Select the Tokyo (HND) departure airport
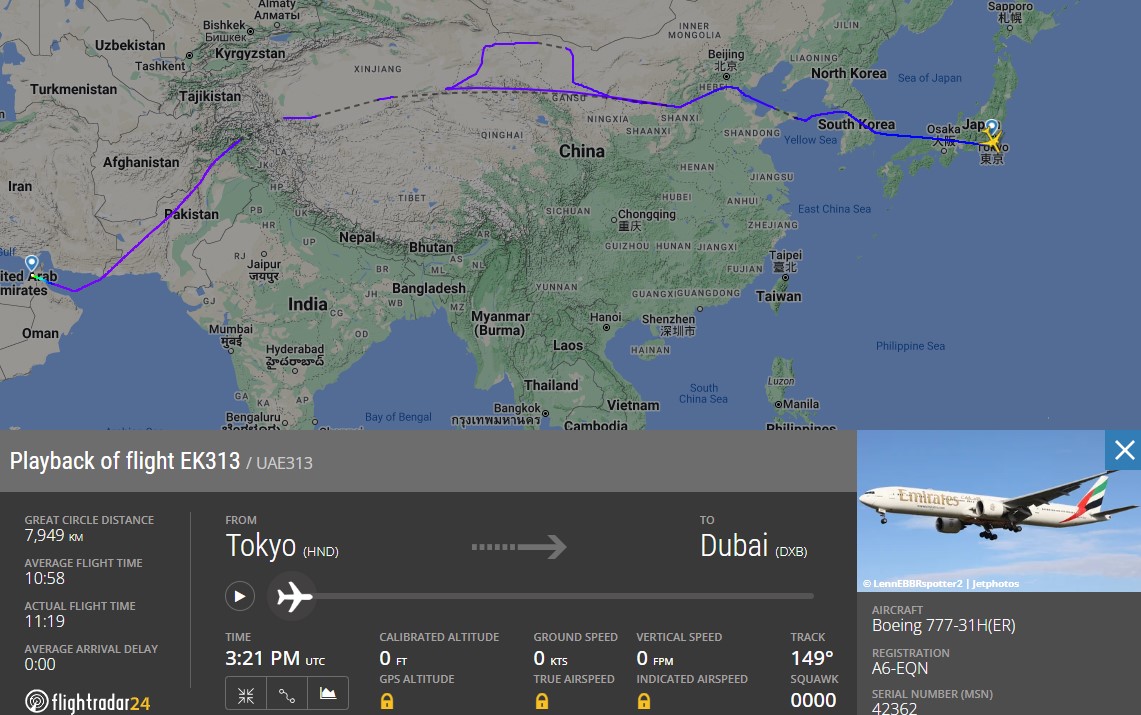This screenshot has width=1141, height=715. pos(282,546)
